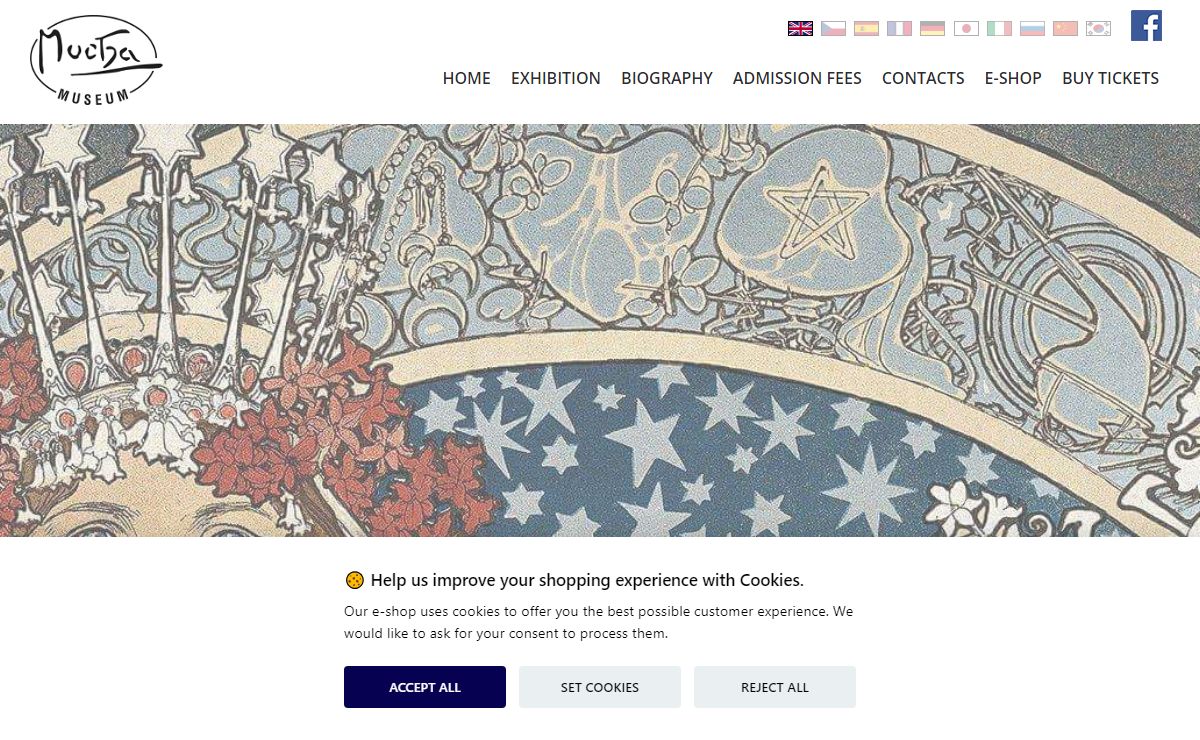Image resolution: width=1200 pixels, height=740 pixels.
Task: Select the German flag language
Action: 932,28
